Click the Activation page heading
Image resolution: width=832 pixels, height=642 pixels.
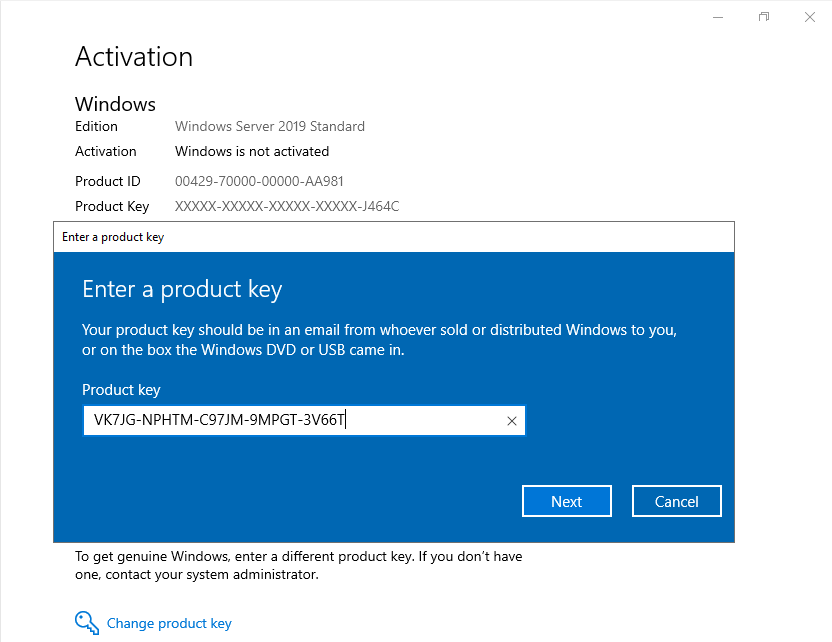133,57
